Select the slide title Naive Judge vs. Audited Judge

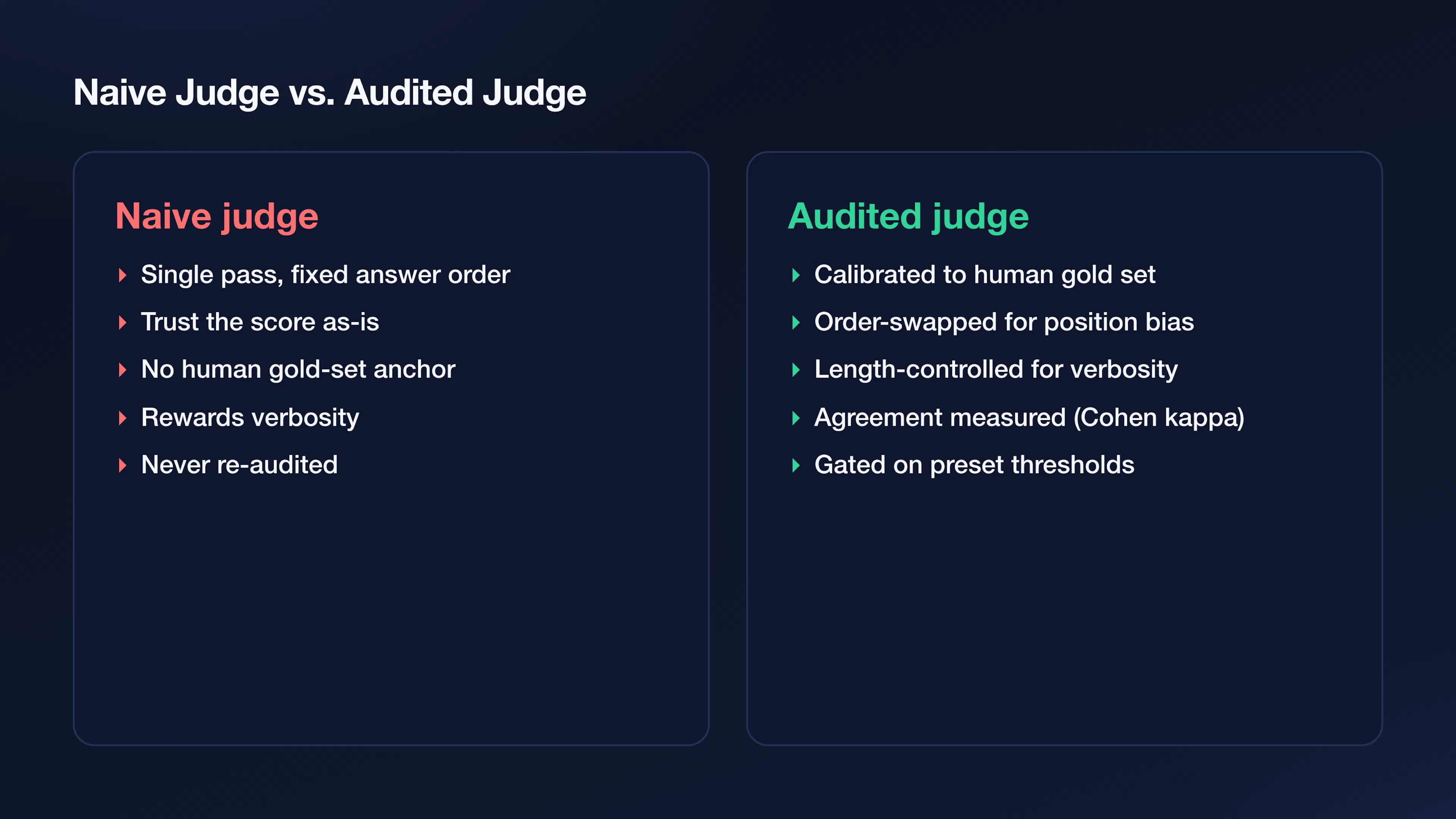coord(329,93)
